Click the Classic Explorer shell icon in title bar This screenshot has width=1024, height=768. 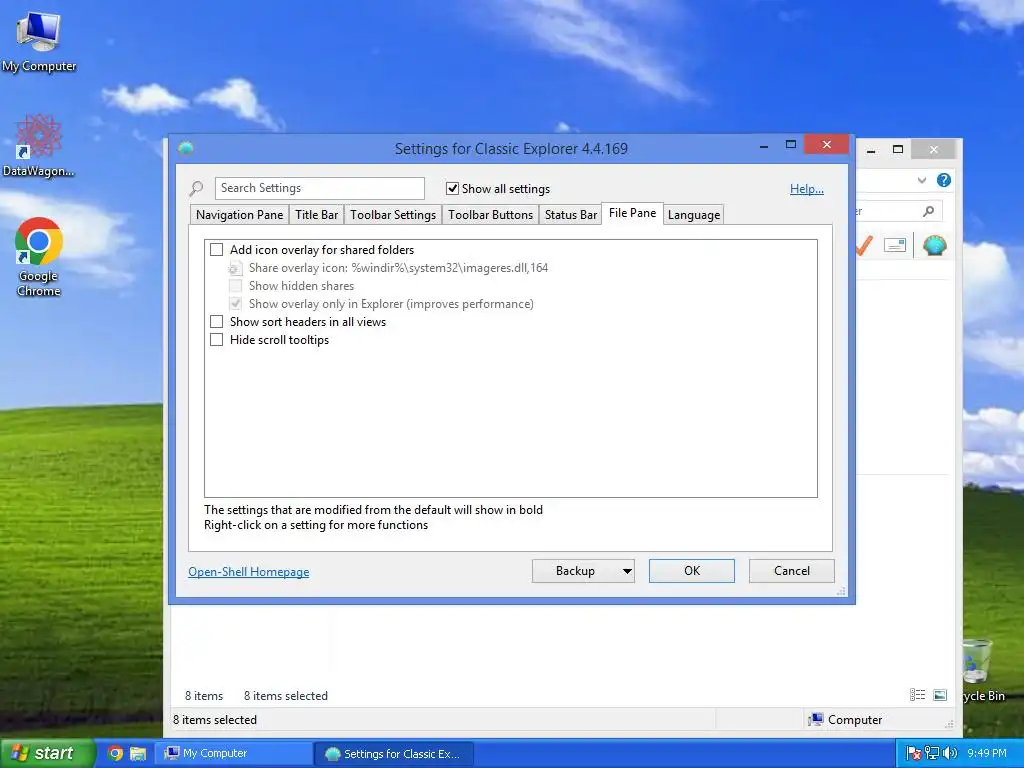click(x=186, y=148)
